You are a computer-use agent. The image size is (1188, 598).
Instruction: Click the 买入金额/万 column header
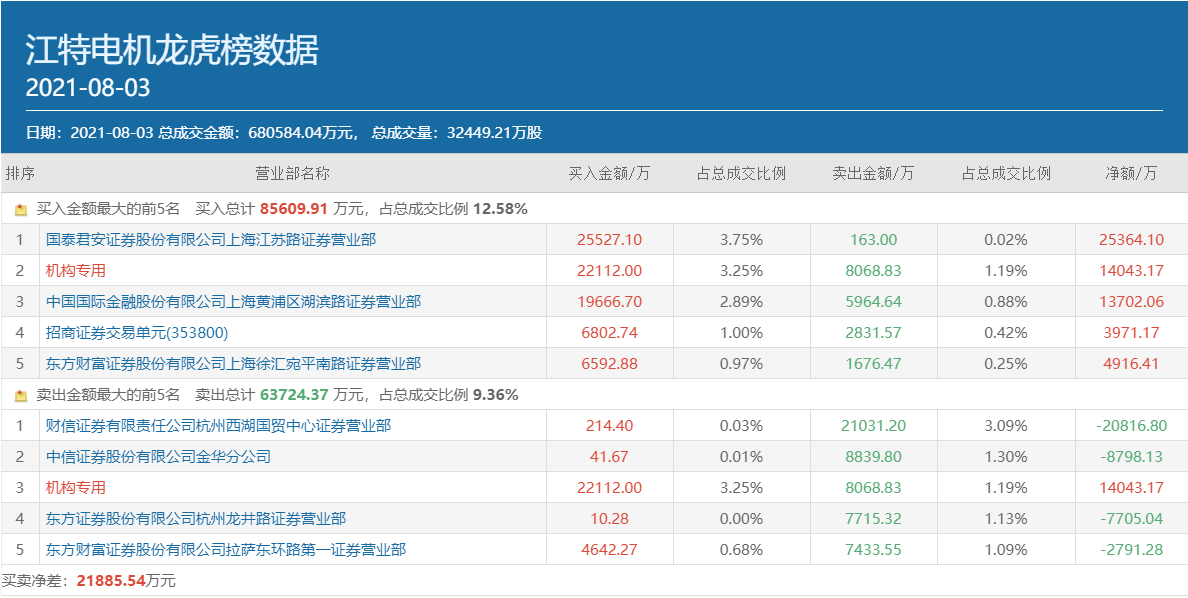pyautogui.click(x=609, y=173)
